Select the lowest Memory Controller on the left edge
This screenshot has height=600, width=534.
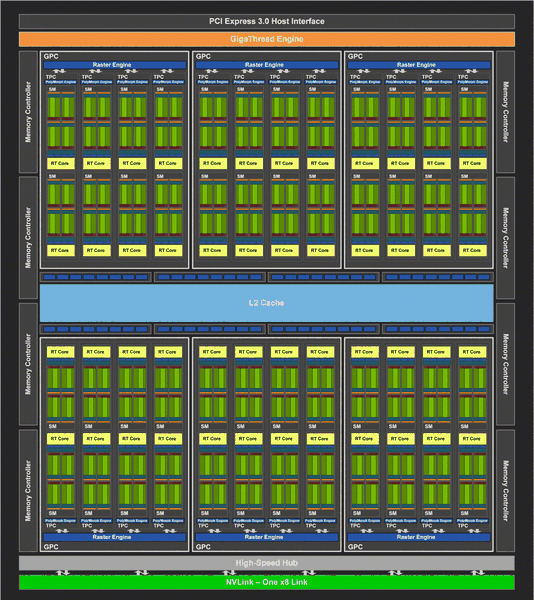click(28, 491)
